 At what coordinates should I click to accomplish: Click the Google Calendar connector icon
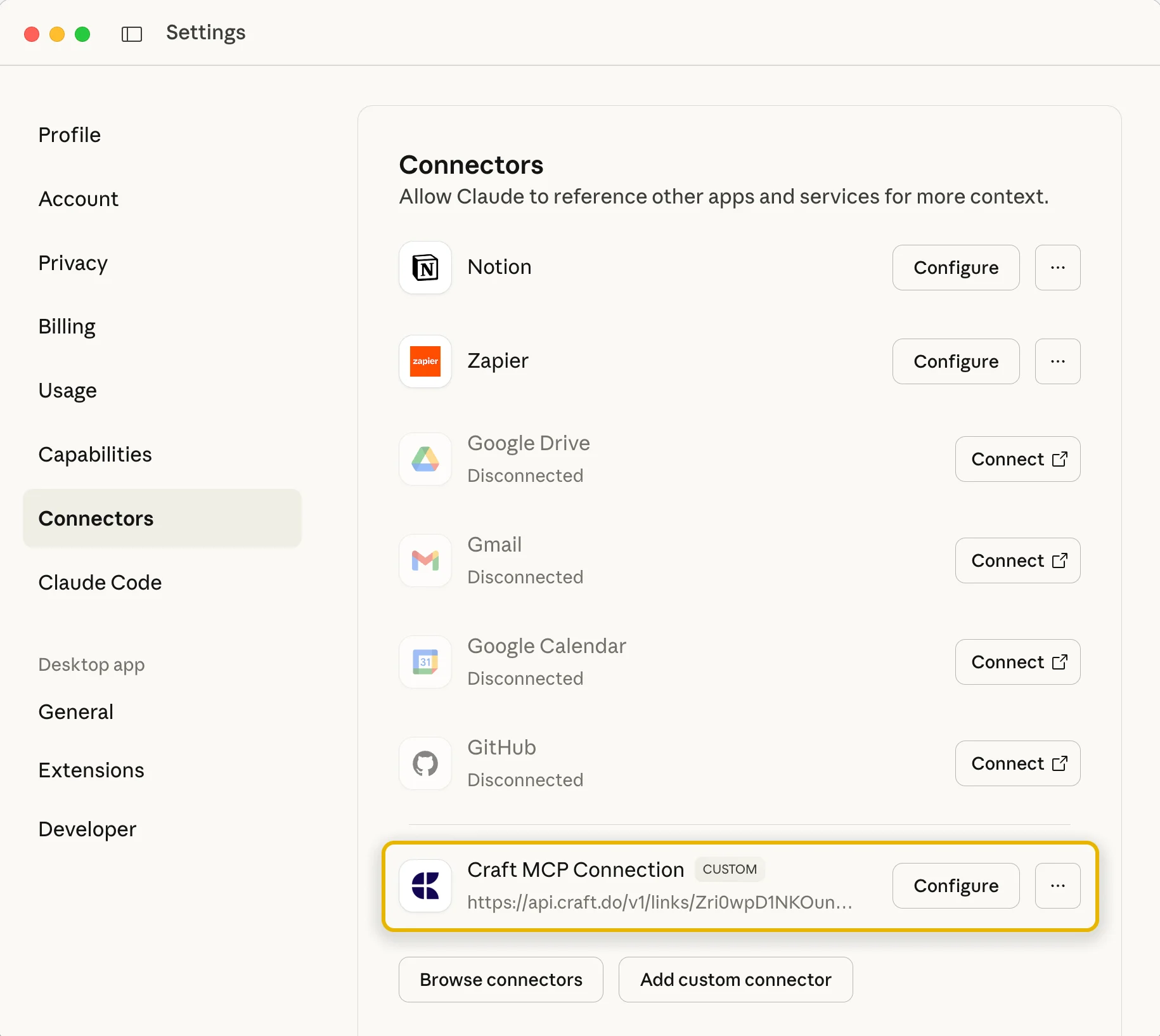425,662
